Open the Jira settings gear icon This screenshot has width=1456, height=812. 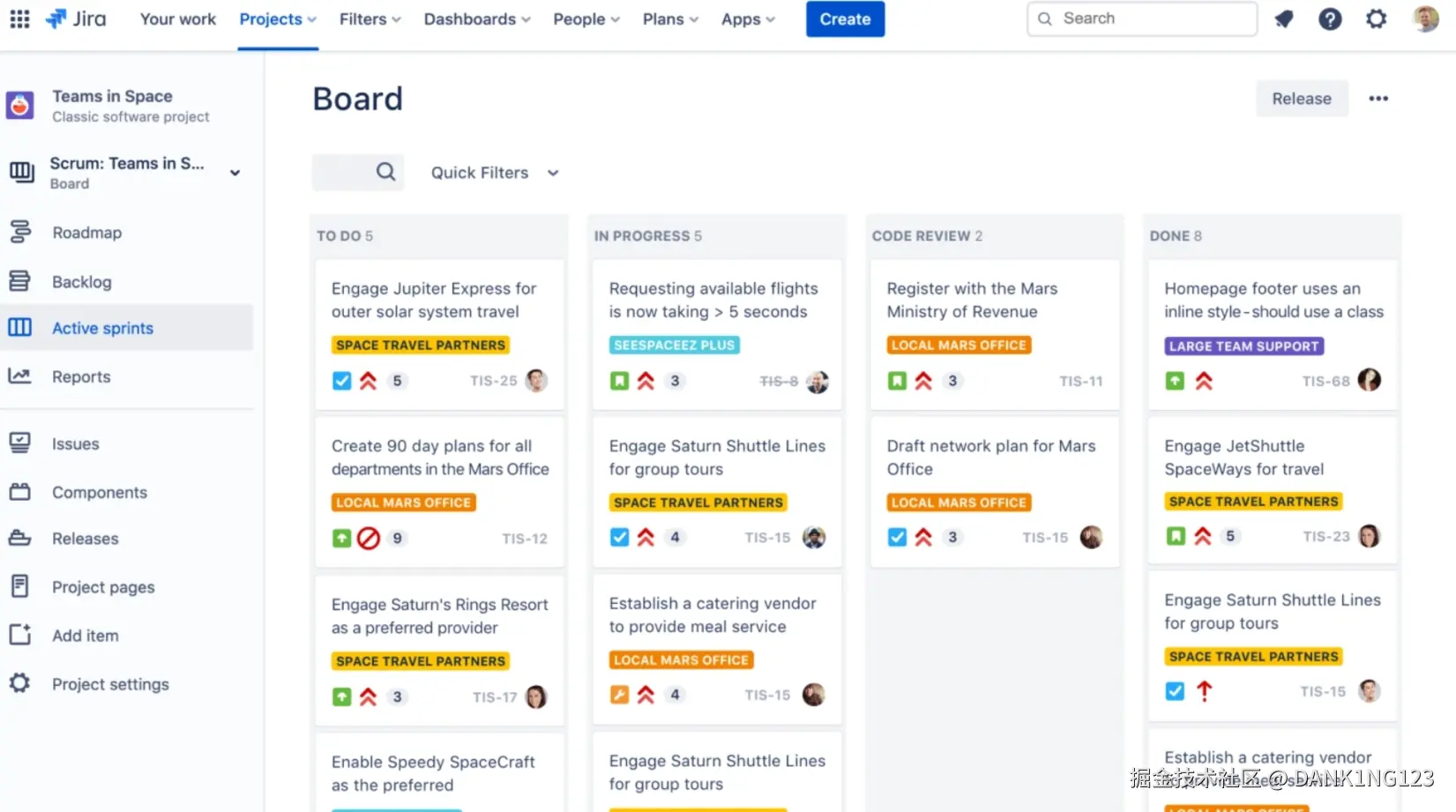click(x=1376, y=18)
